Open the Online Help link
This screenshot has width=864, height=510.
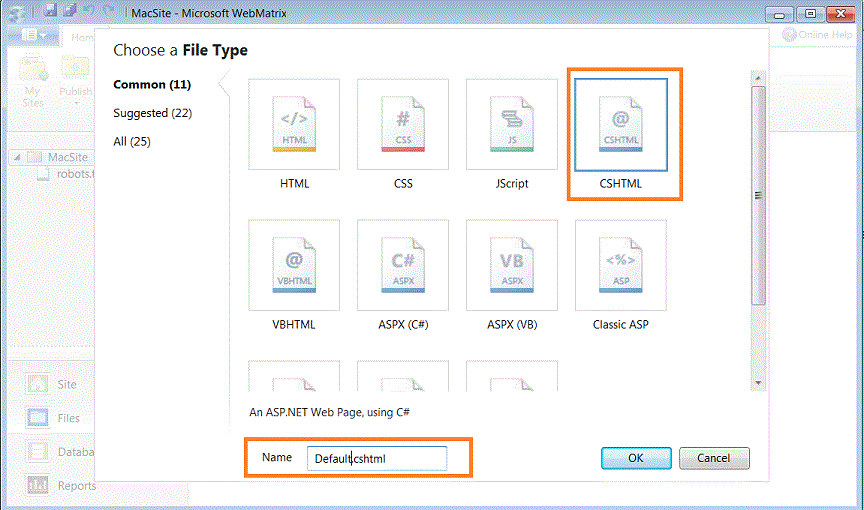pyautogui.click(x=818, y=35)
